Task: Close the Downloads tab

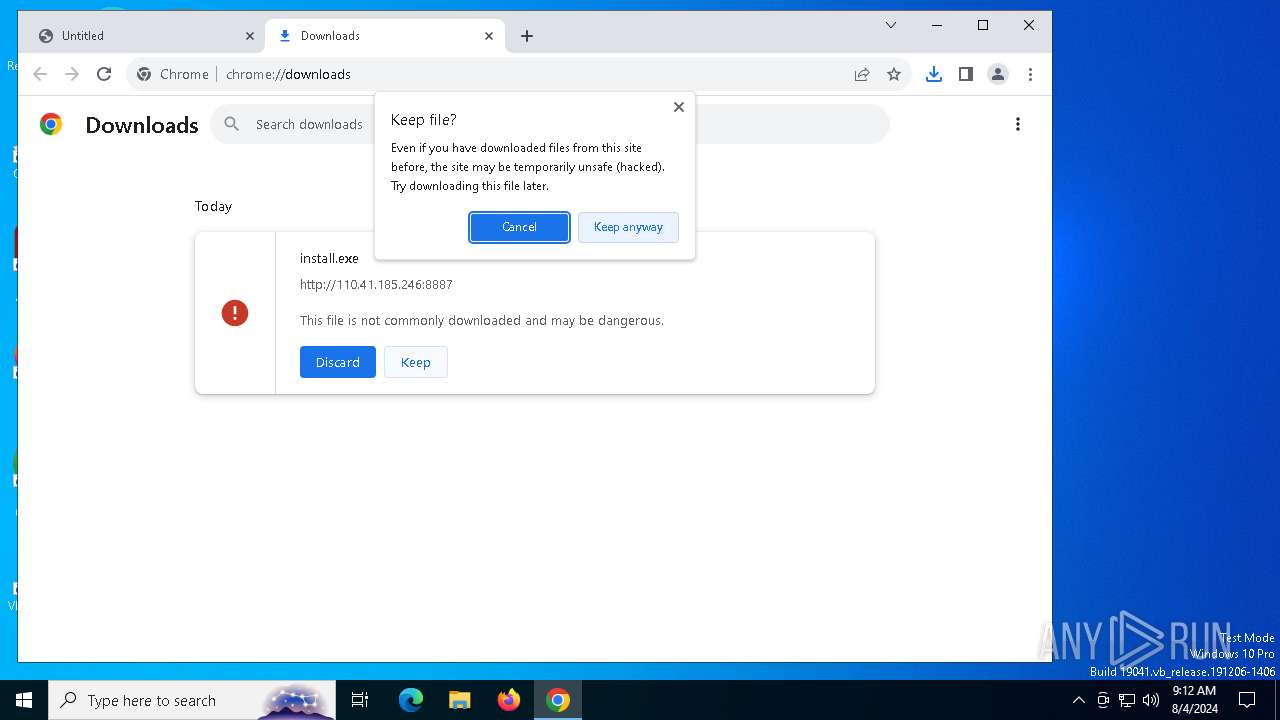Action: [x=489, y=36]
